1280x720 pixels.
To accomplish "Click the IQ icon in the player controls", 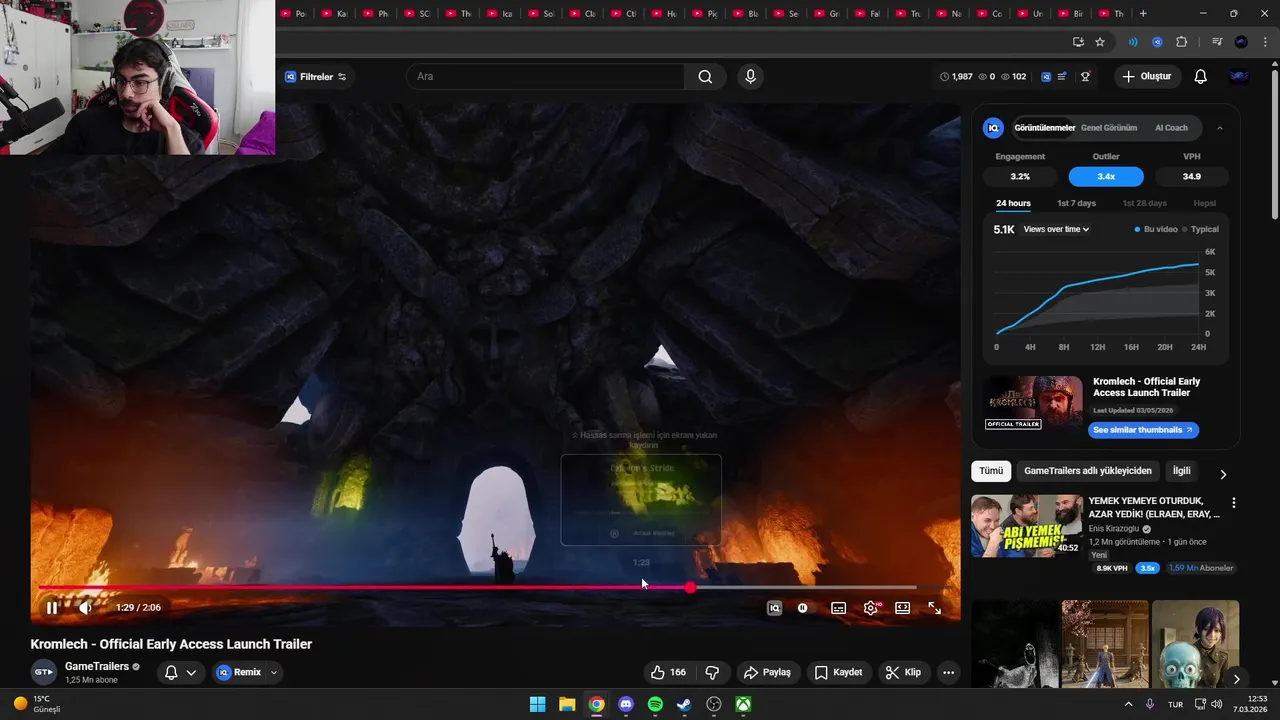I will pyautogui.click(x=774, y=607).
